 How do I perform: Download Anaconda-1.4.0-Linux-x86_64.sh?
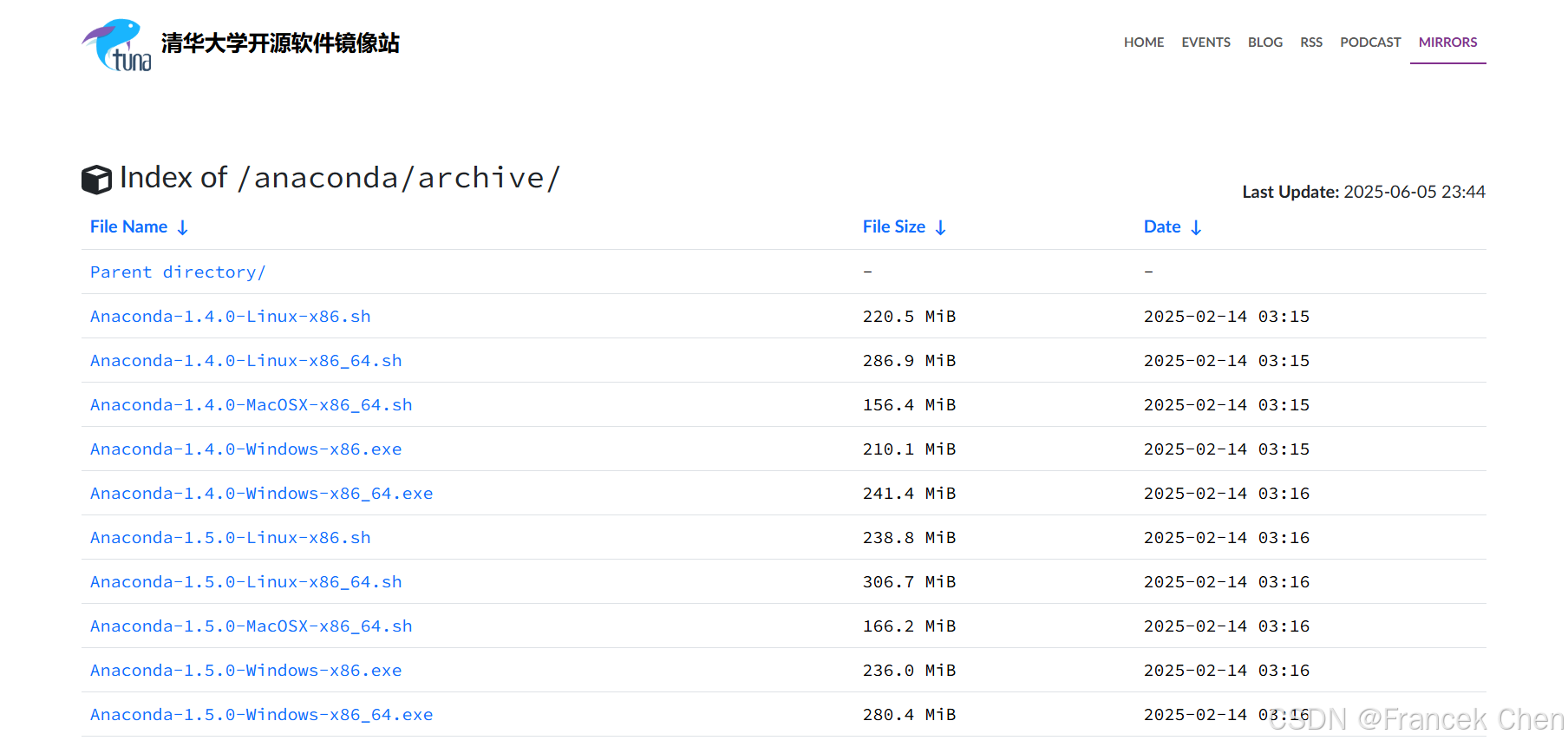coord(246,361)
